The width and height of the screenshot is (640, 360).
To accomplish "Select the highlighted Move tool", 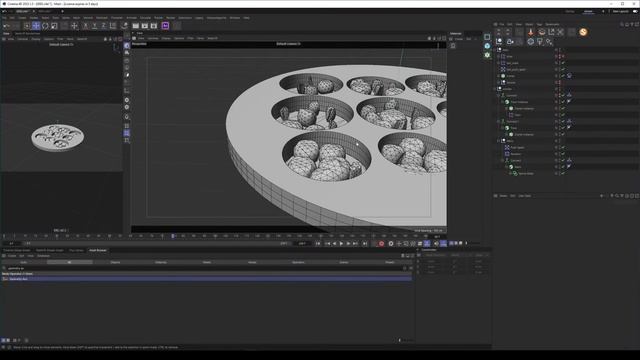I will coord(36,26).
